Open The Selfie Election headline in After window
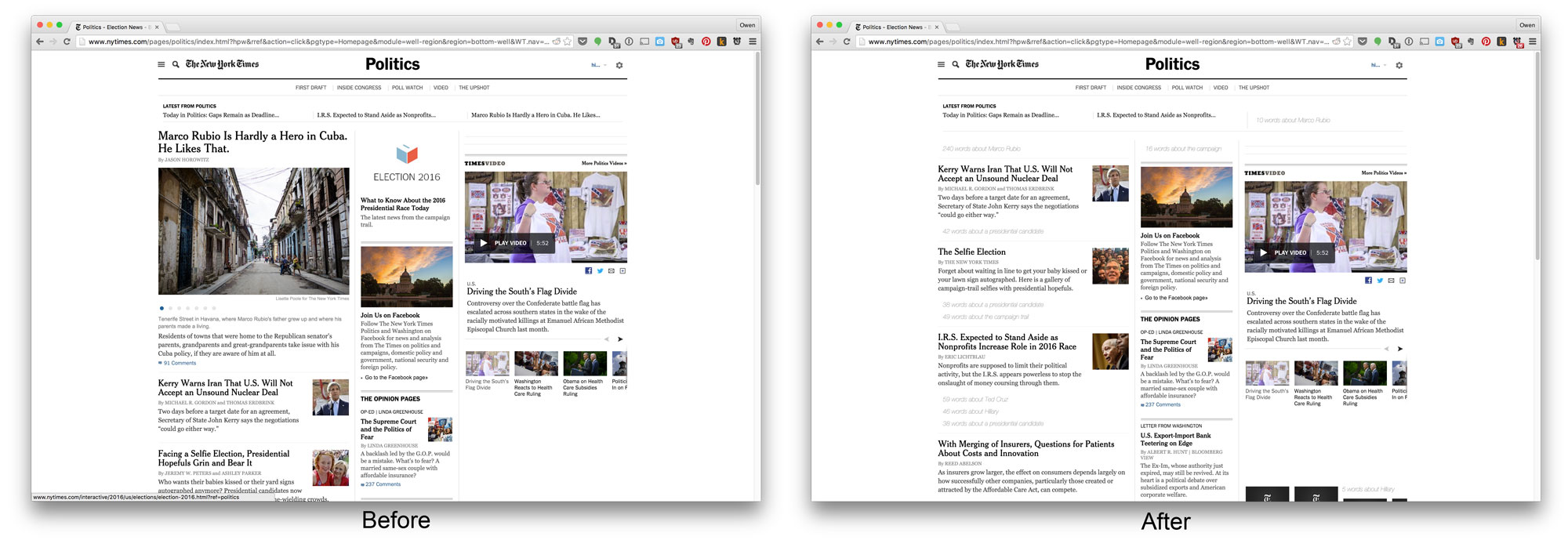 (971, 252)
